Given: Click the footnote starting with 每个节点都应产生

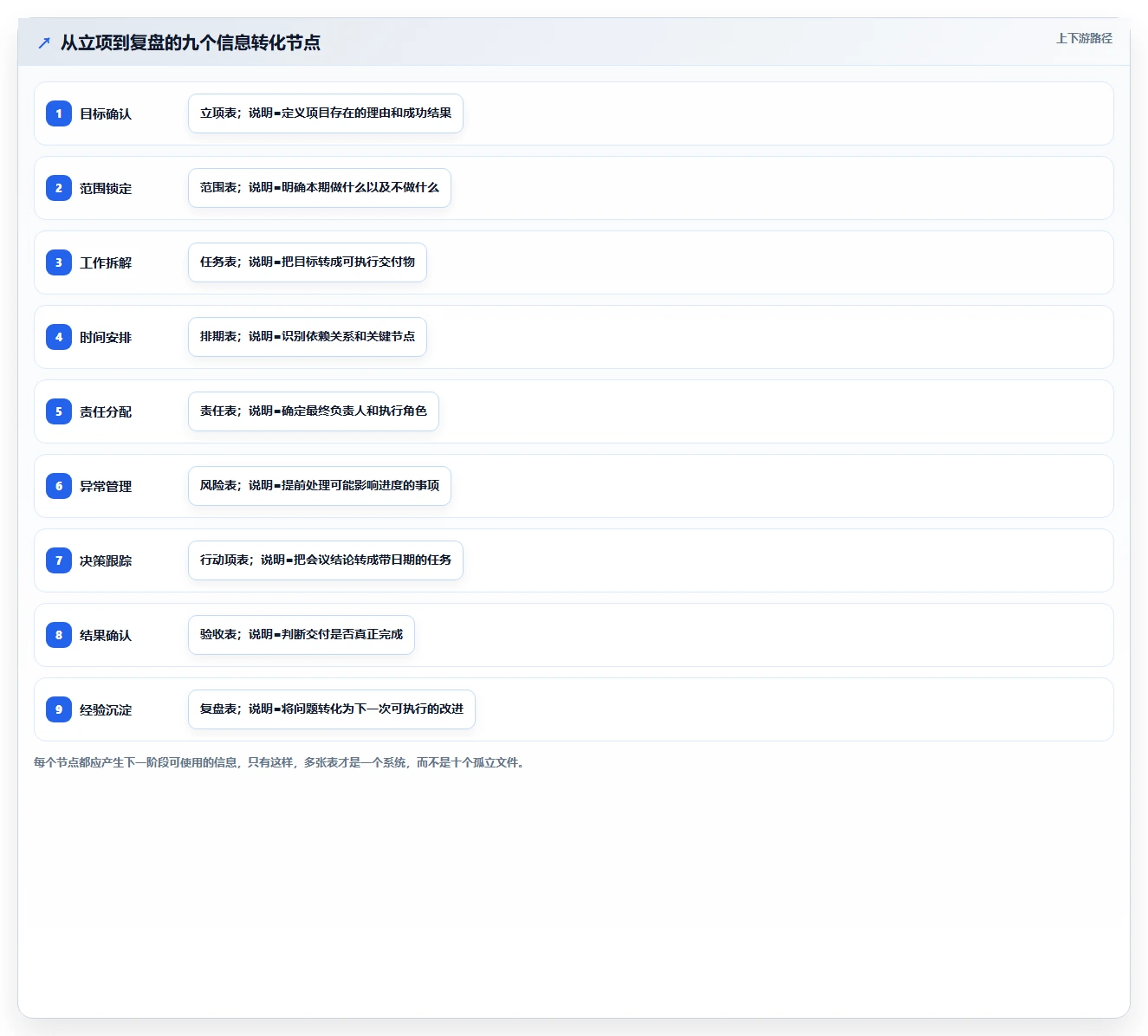Looking at the screenshot, I should tap(279, 762).
